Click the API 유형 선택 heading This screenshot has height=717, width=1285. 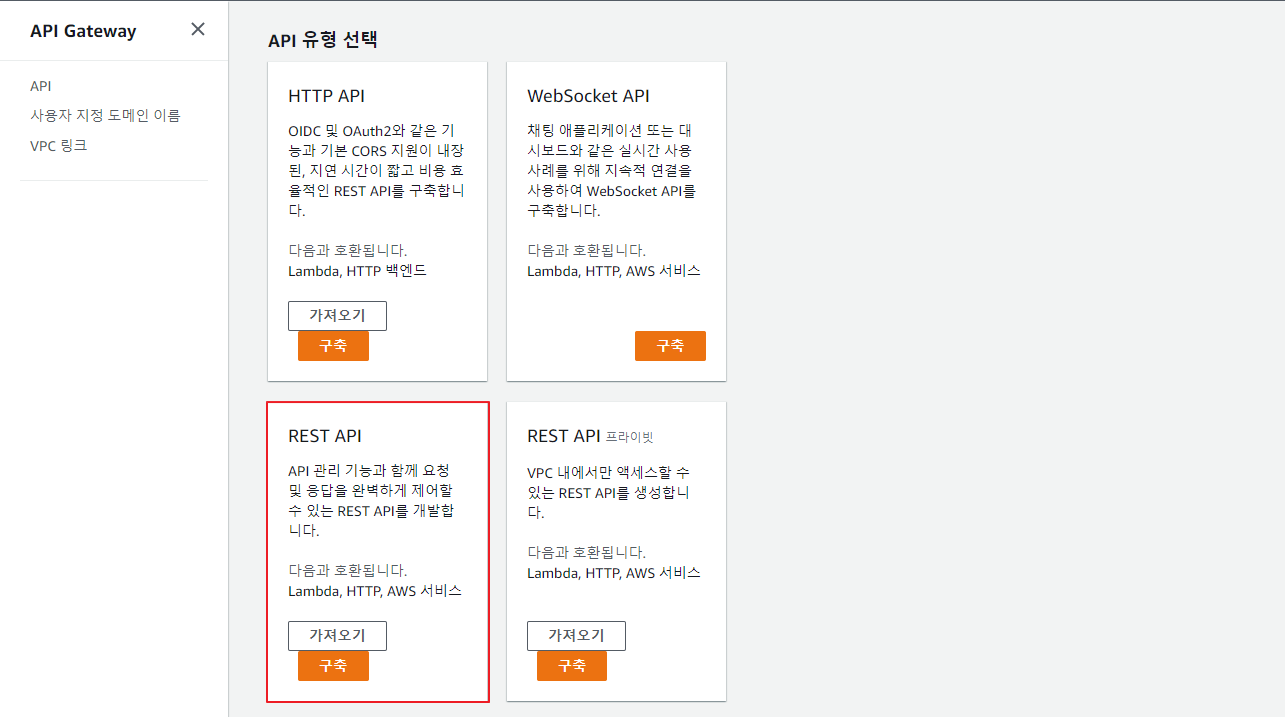(x=323, y=40)
